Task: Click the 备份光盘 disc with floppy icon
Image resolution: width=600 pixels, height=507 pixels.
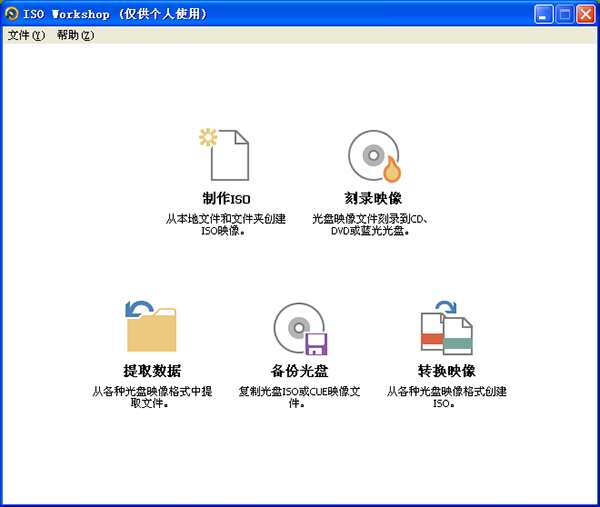Action: pos(300,329)
